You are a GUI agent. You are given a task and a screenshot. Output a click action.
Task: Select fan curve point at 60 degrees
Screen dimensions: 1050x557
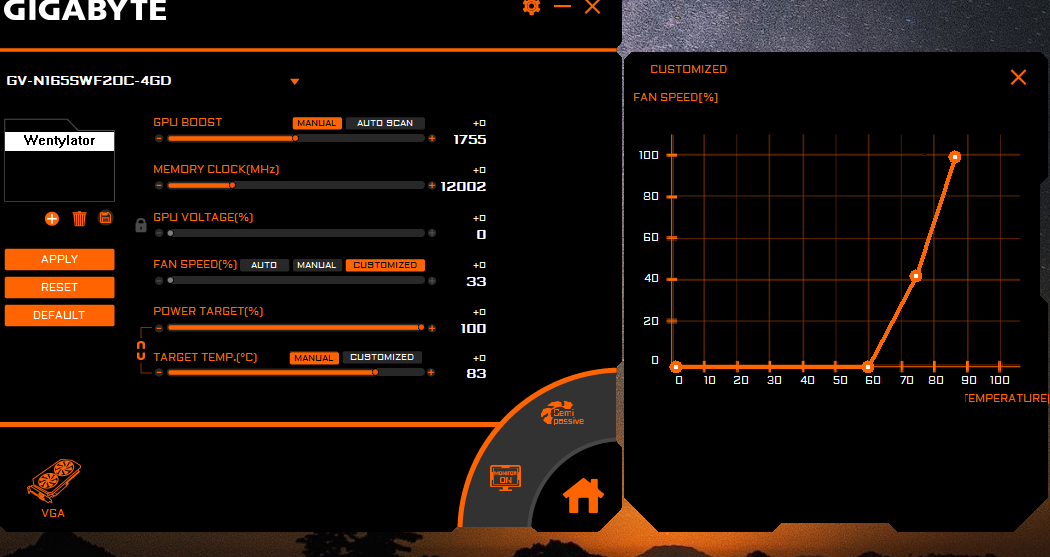(x=869, y=367)
